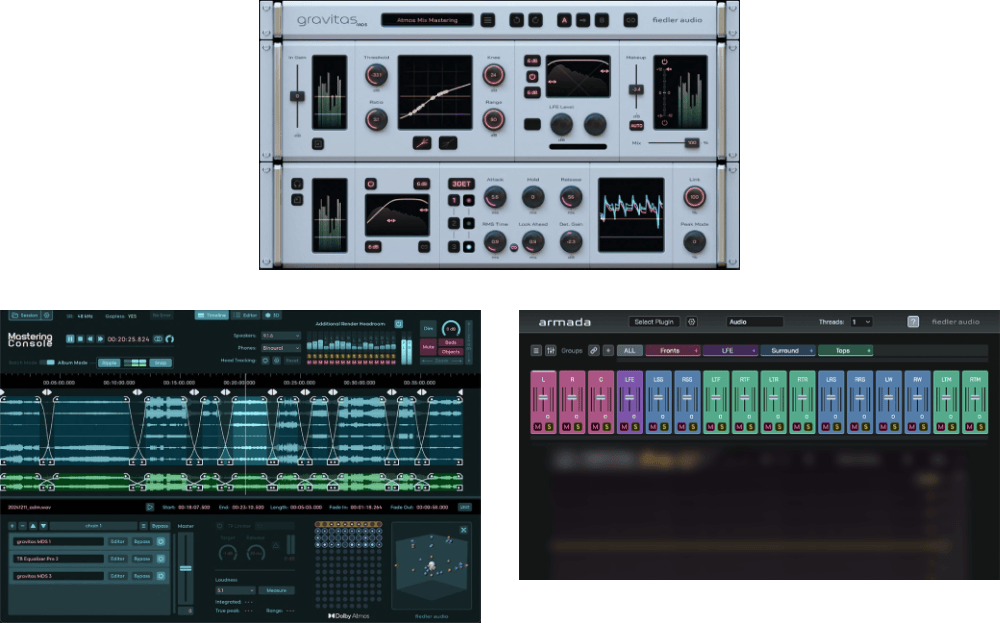Viewport: 1000px width, 623px height.
Task: Mute the L channel in Armada
Action: [x=537, y=426]
